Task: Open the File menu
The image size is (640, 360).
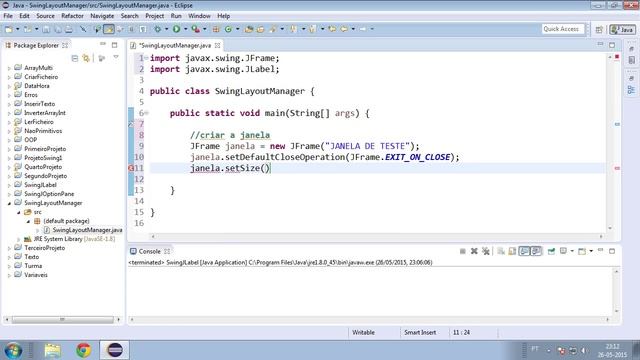Action: point(8,16)
